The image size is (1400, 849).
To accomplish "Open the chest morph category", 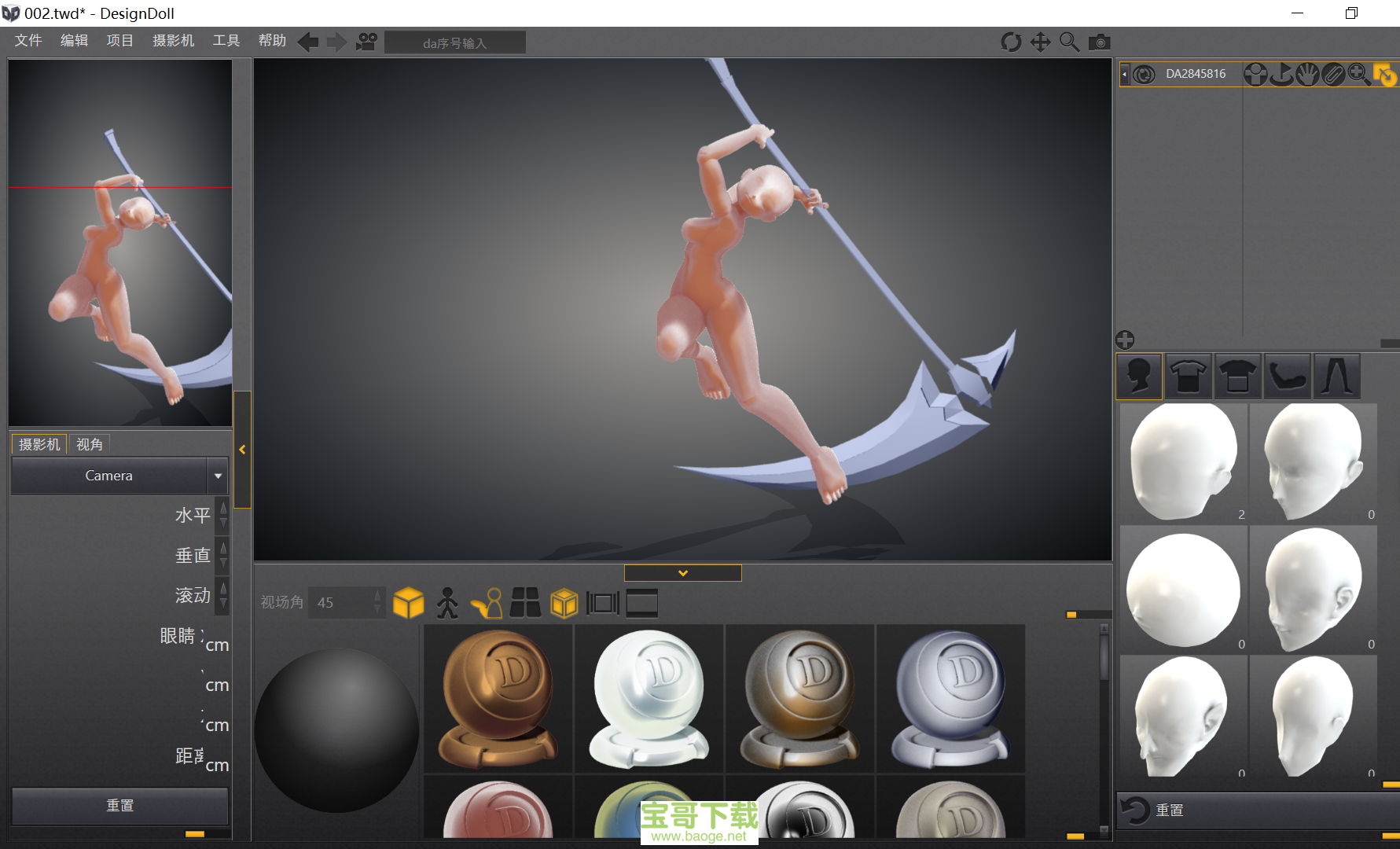I will click(x=1188, y=376).
